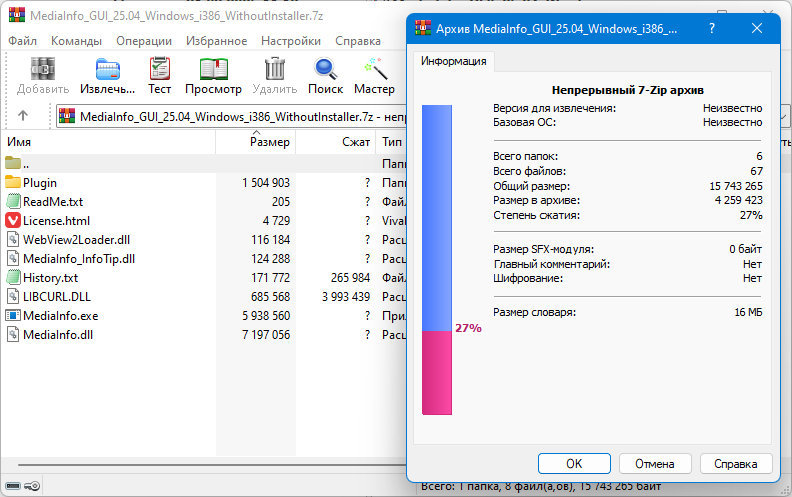Select MediaInfo.exe file name
The width and height of the screenshot is (792, 497).
pyautogui.click(x=61, y=316)
